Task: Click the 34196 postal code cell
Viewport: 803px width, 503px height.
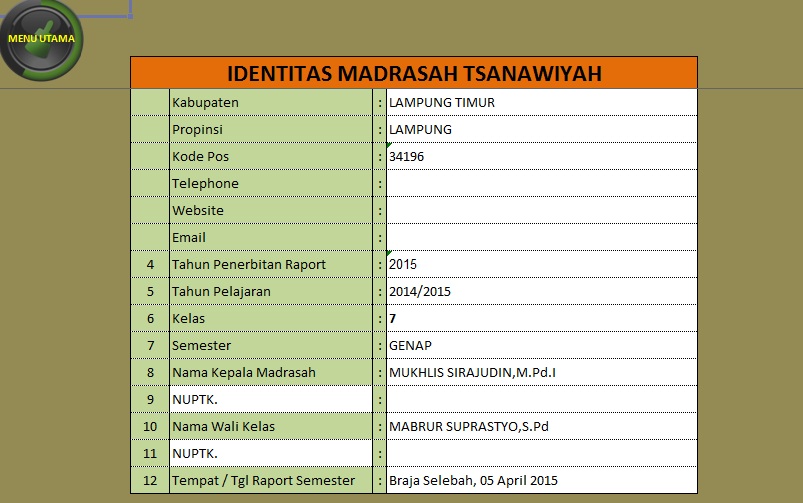Action: click(x=542, y=157)
